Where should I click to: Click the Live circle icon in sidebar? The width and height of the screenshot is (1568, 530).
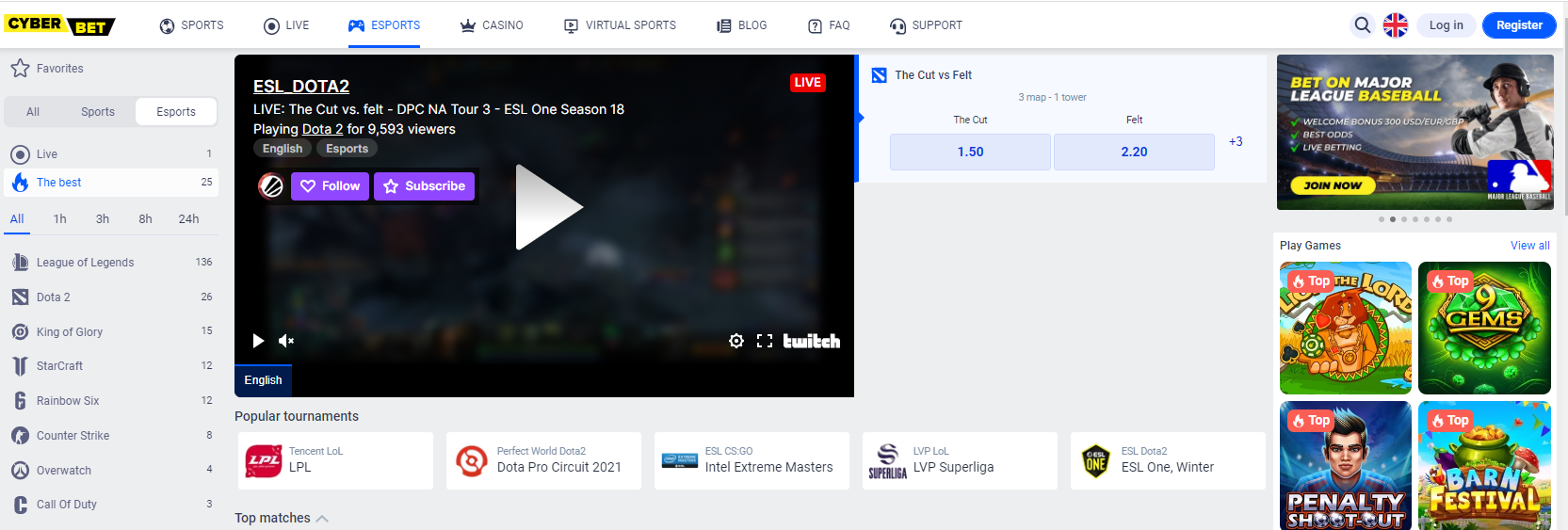(20, 154)
